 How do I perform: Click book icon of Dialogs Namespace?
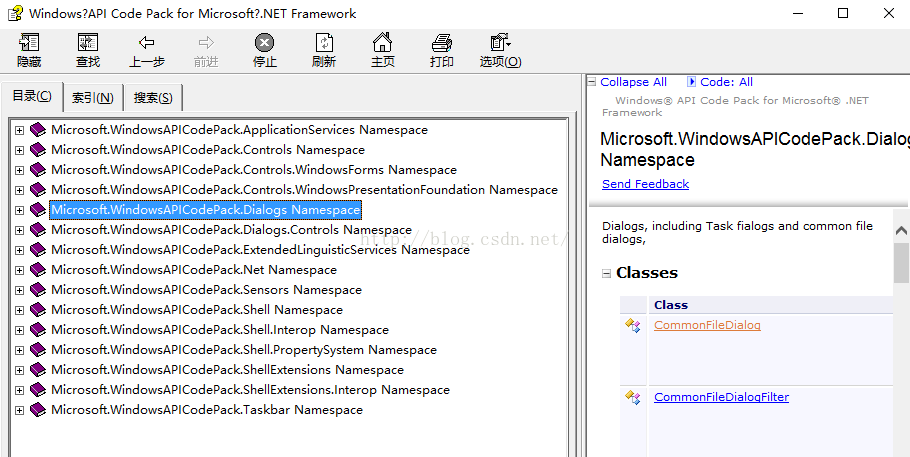[x=38, y=210]
